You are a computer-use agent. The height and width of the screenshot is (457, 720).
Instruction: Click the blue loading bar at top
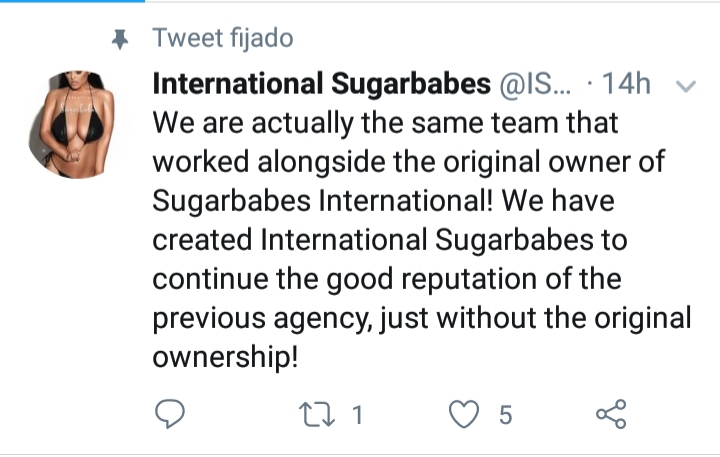click(72, 2)
